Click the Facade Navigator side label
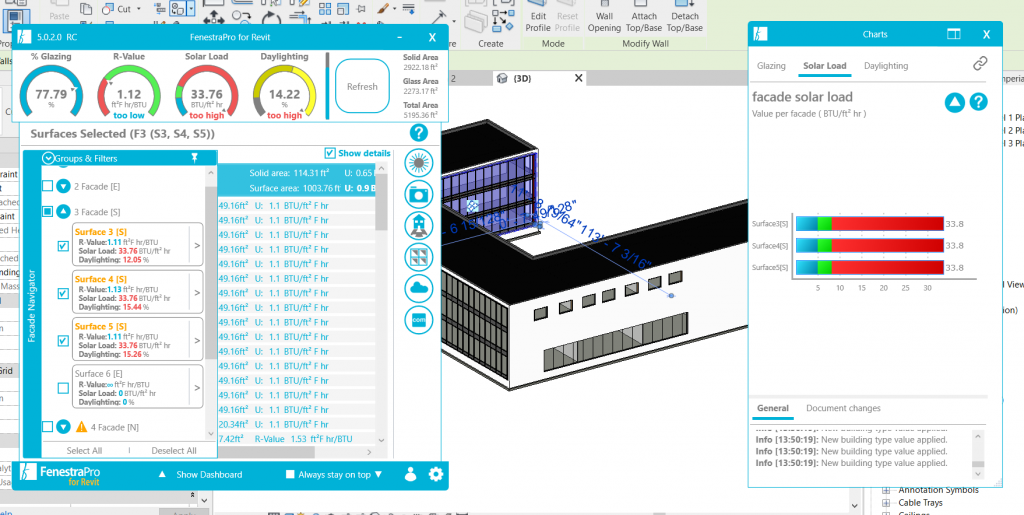The width and height of the screenshot is (1024, 515). click(x=32, y=304)
